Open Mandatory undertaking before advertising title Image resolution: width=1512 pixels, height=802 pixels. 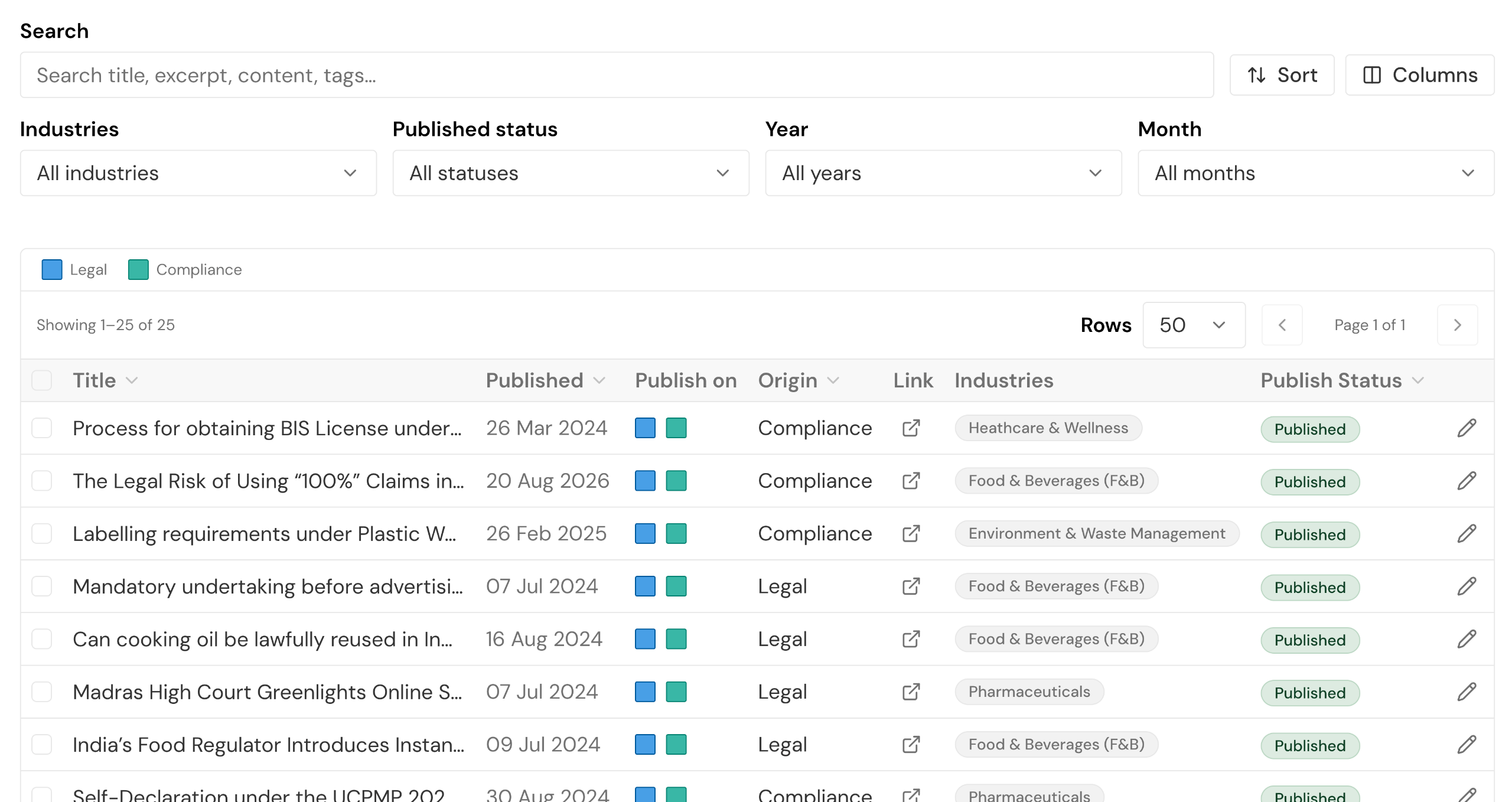[268, 586]
